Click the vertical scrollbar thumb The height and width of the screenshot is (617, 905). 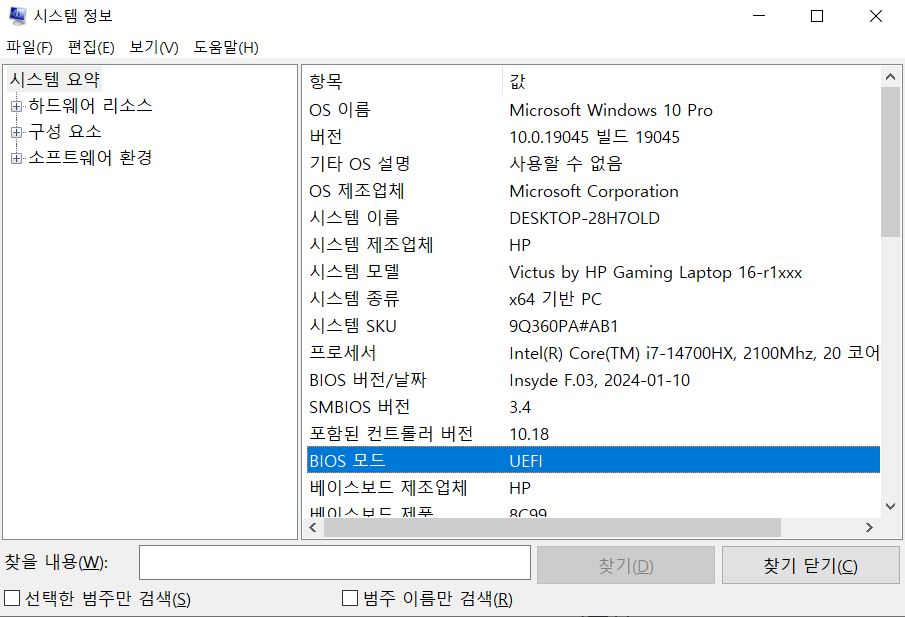890,162
